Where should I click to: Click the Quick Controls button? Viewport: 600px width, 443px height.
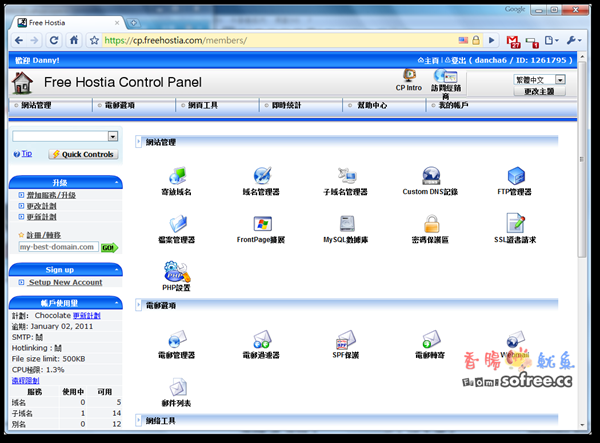point(83,154)
